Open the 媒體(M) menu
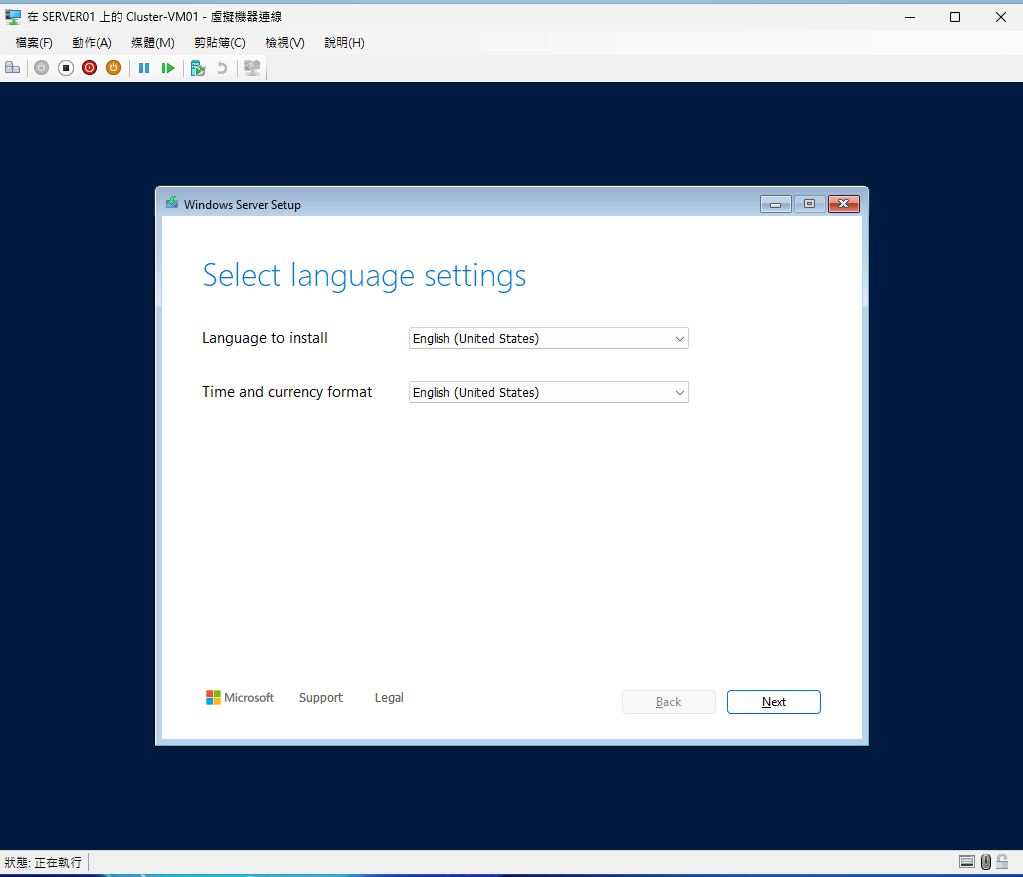This screenshot has width=1023, height=877. 153,43
